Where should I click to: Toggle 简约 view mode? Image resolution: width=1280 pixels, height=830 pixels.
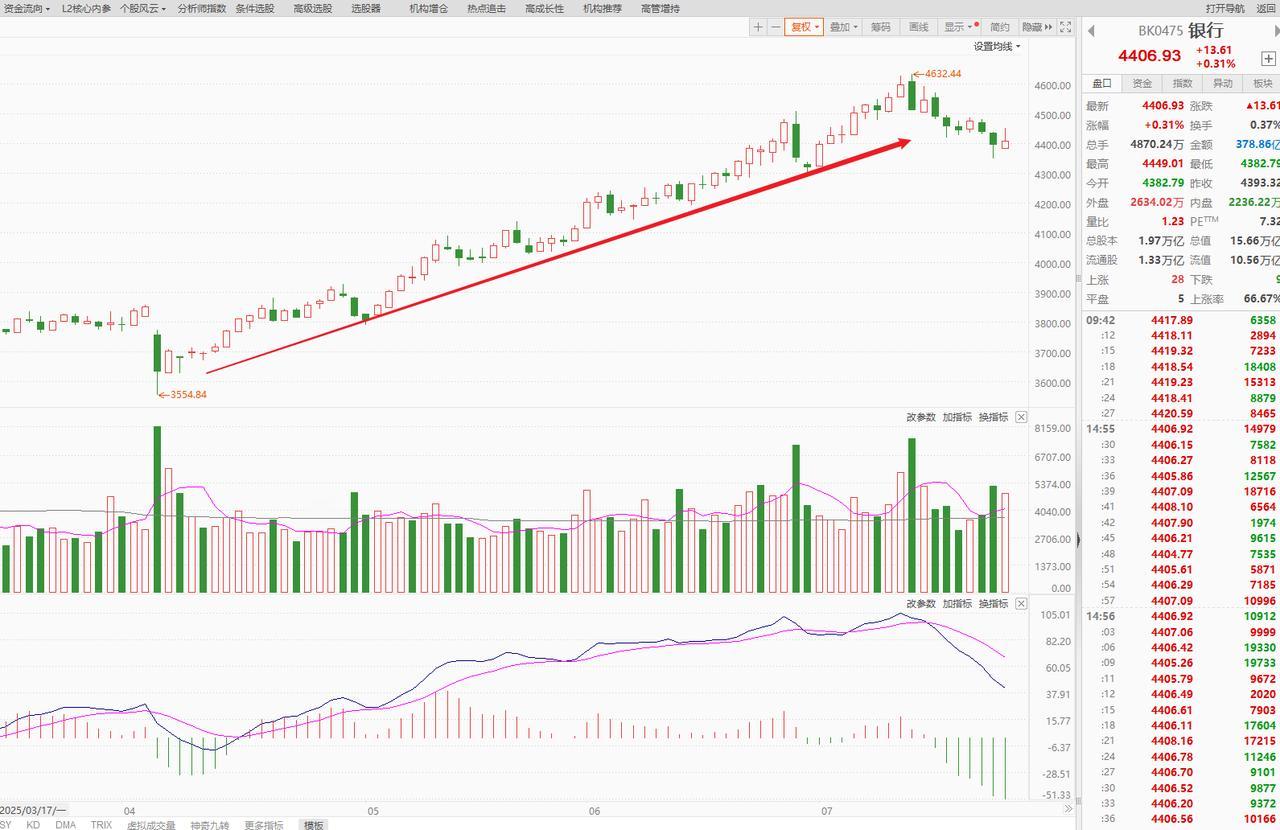pyautogui.click(x=1000, y=27)
